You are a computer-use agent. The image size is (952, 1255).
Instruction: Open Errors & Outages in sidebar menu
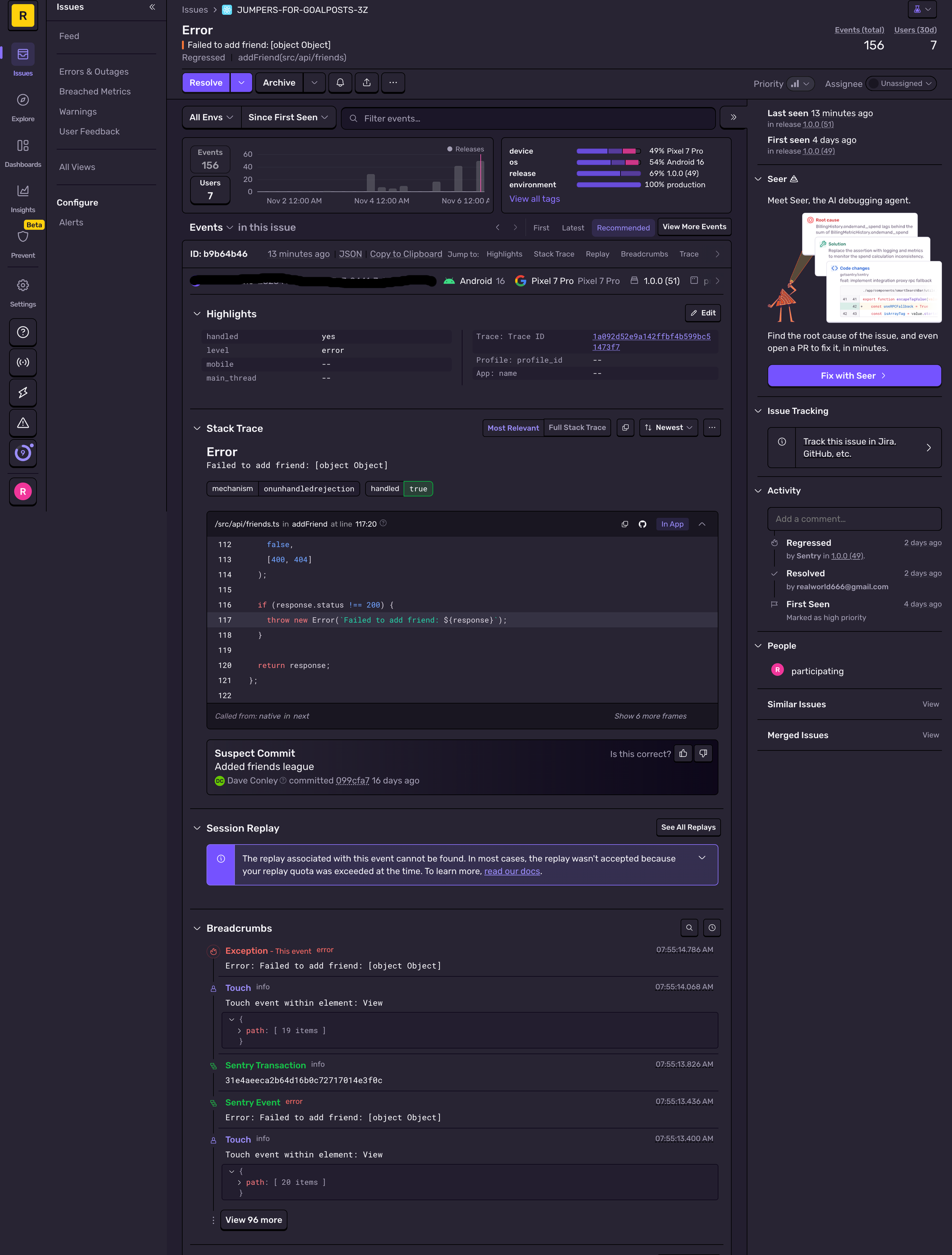tap(94, 71)
